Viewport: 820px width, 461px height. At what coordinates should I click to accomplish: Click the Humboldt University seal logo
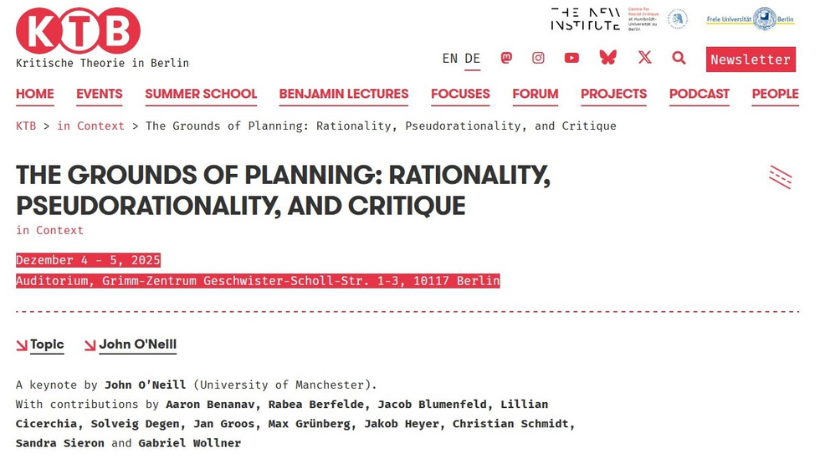[x=678, y=19]
